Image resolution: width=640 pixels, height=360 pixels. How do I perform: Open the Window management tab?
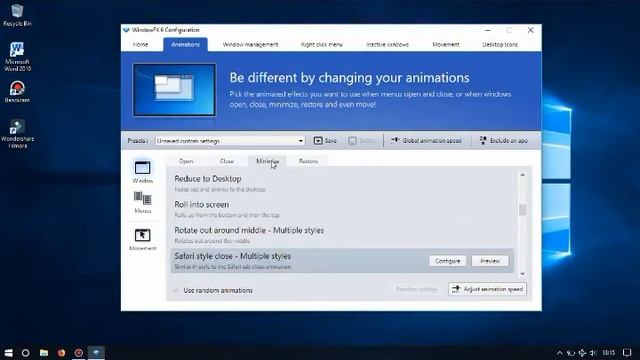click(x=250, y=44)
